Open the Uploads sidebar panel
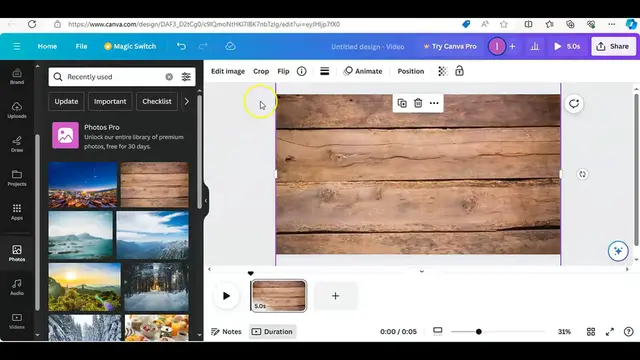Image resolution: width=640 pixels, height=360 pixels. point(17,110)
